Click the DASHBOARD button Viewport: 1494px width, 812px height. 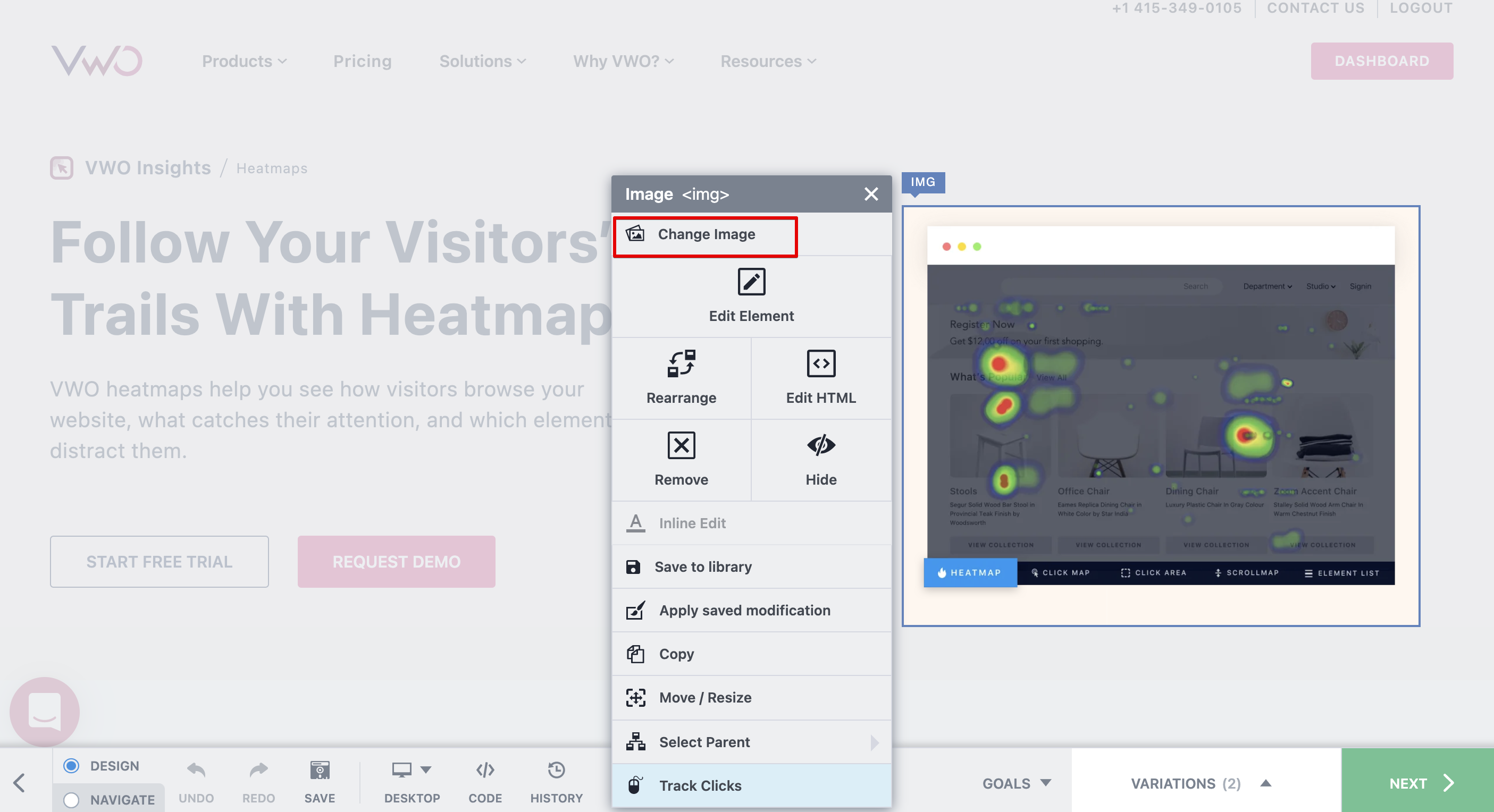click(x=1381, y=61)
